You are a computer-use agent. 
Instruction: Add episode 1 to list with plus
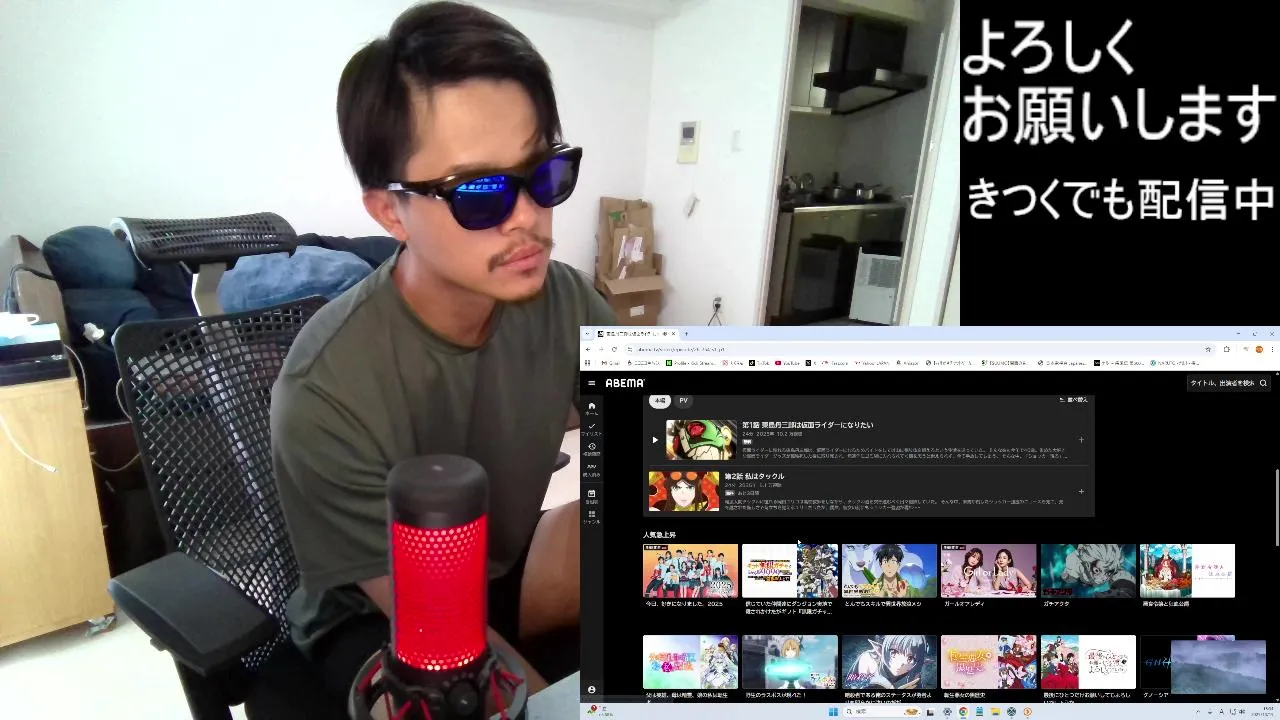pyautogui.click(x=1081, y=440)
